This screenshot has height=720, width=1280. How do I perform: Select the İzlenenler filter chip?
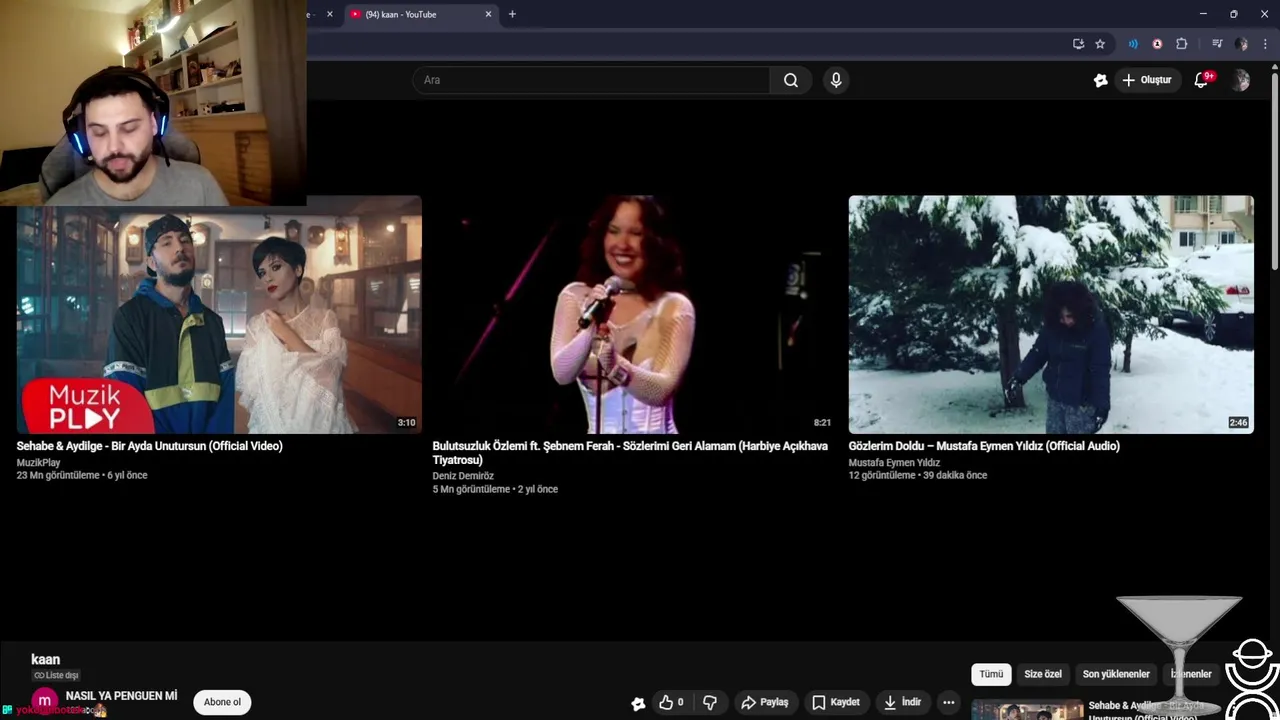(1191, 674)
